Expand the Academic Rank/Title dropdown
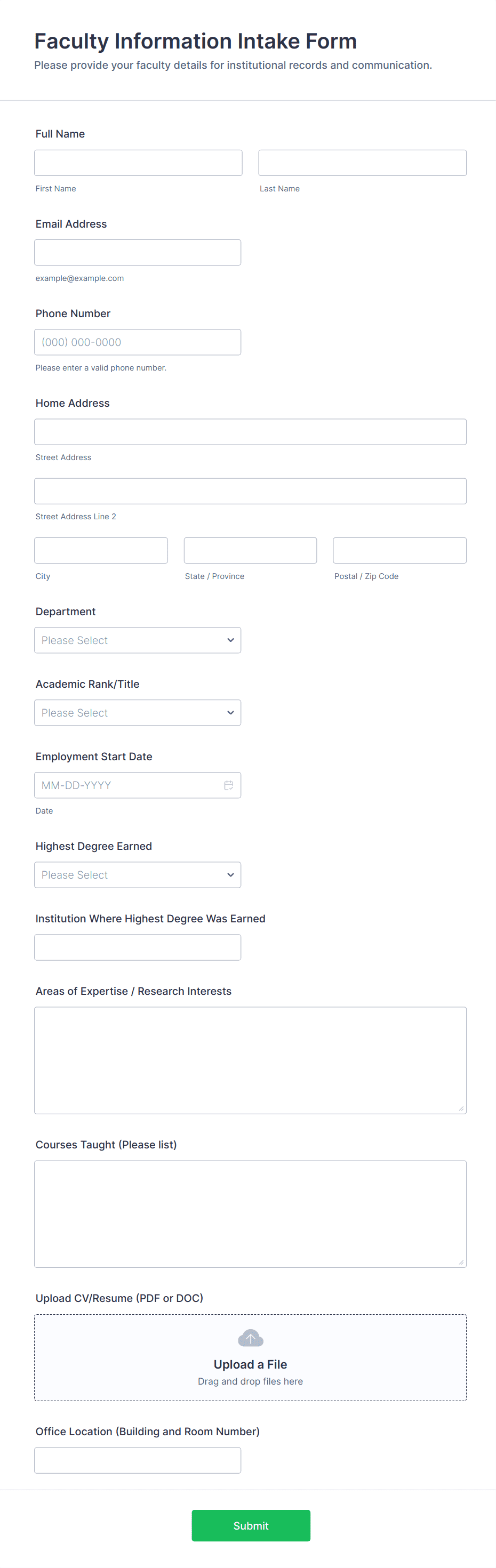This screenshot has height=1568, width=496. 138,713
